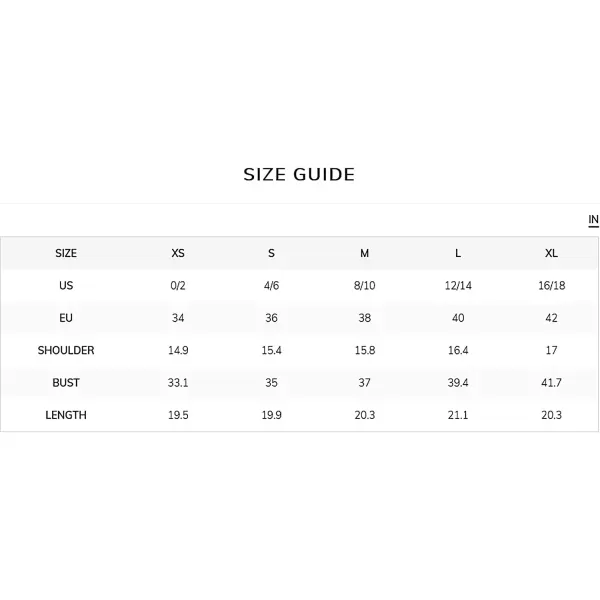
Task: Click the LENGTH row label
Action: [x=66, y=415]
